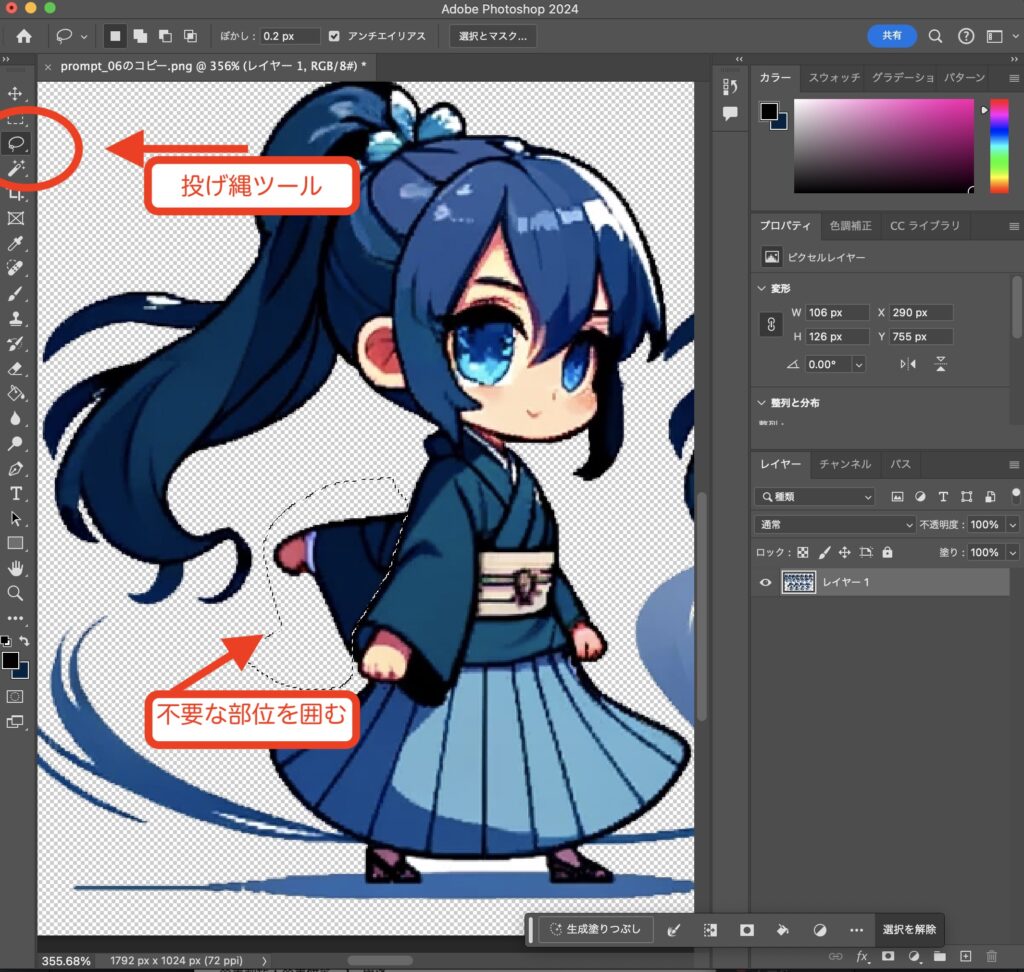Image resolution: width=1024 pixels, height=972 pixels.
Task: Switch to the Swatches tab
Action: (x=834, y=78)
